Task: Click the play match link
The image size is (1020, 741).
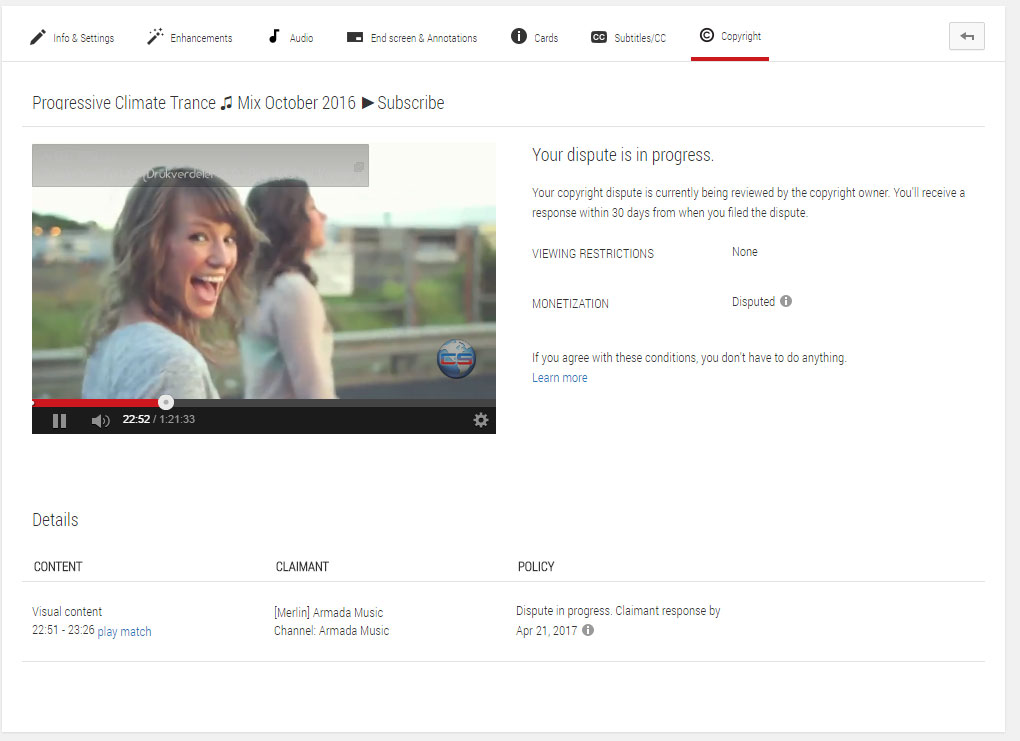Action: [x=124, y=632]
